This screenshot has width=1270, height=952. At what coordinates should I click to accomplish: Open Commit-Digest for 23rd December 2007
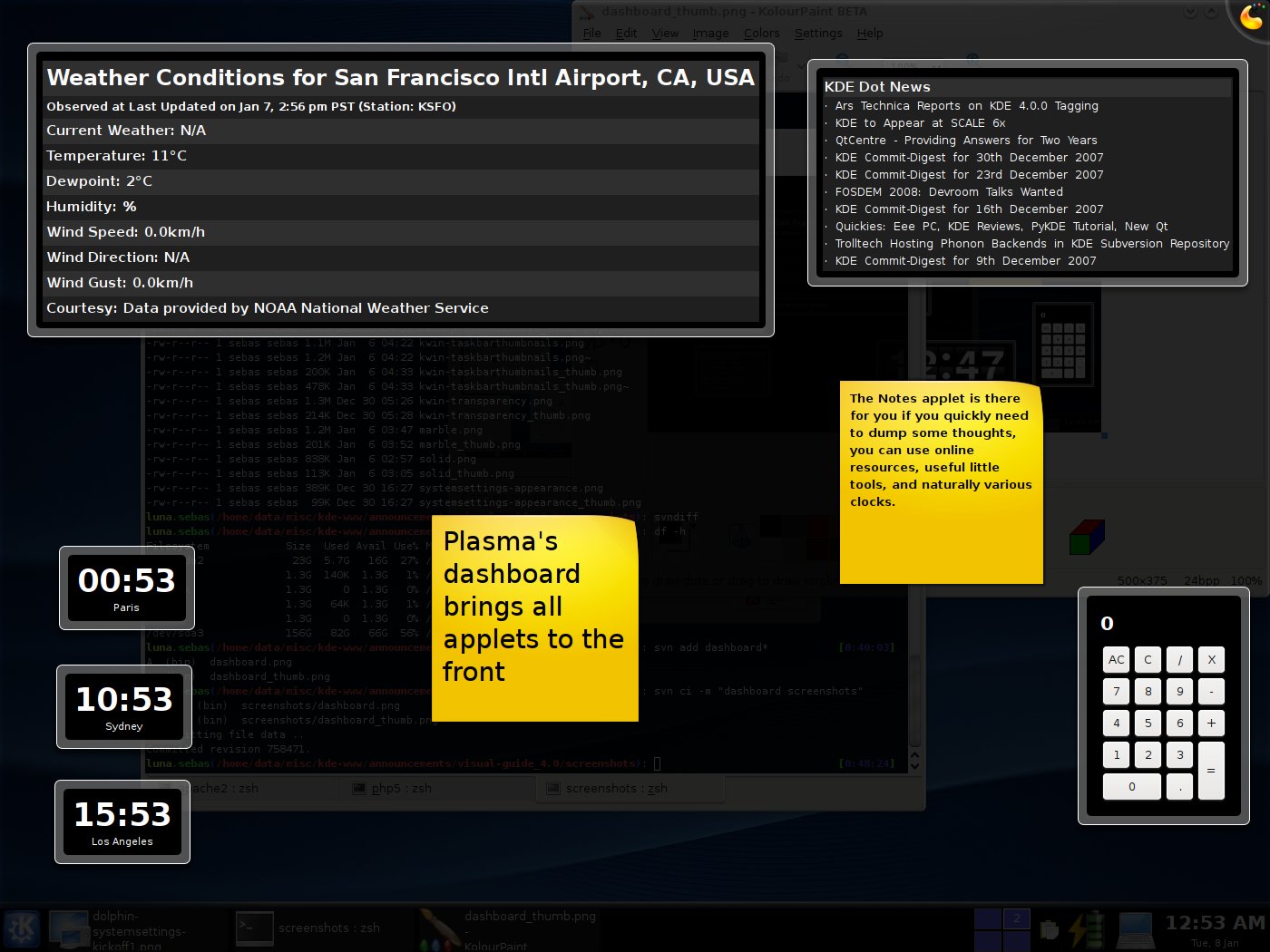970,175
